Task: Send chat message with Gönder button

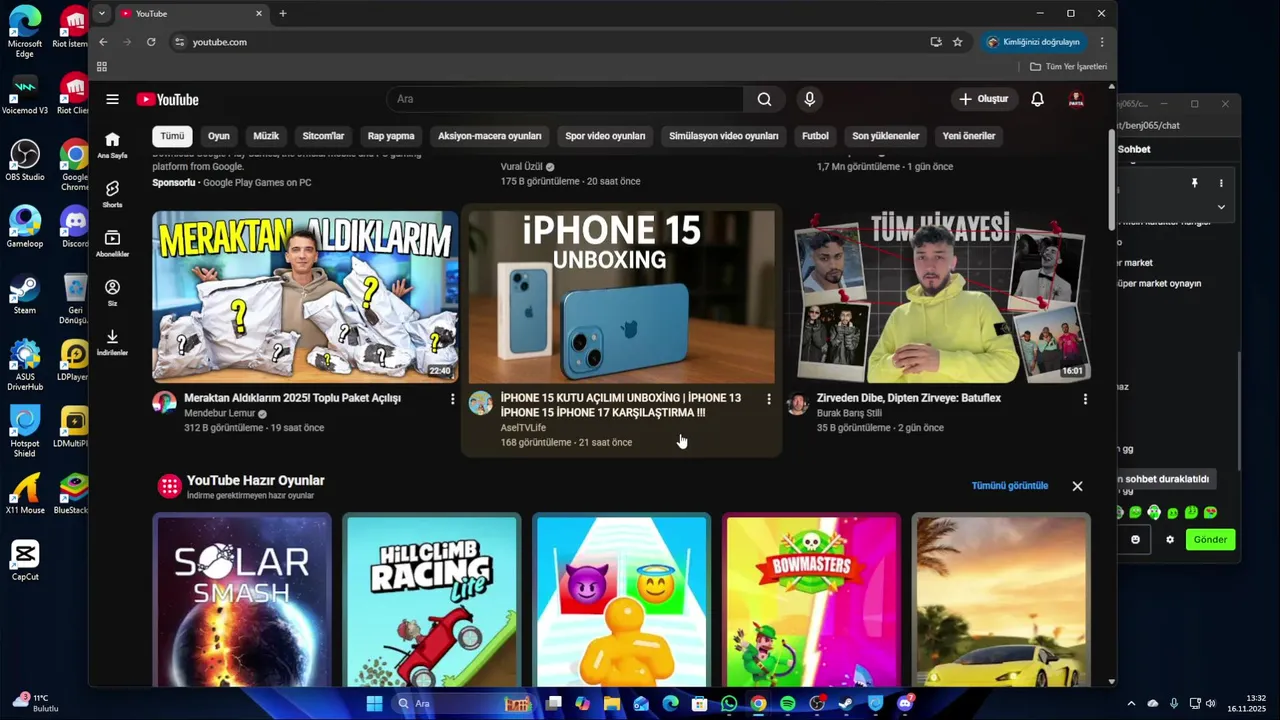Action: tap(1210, 540)
